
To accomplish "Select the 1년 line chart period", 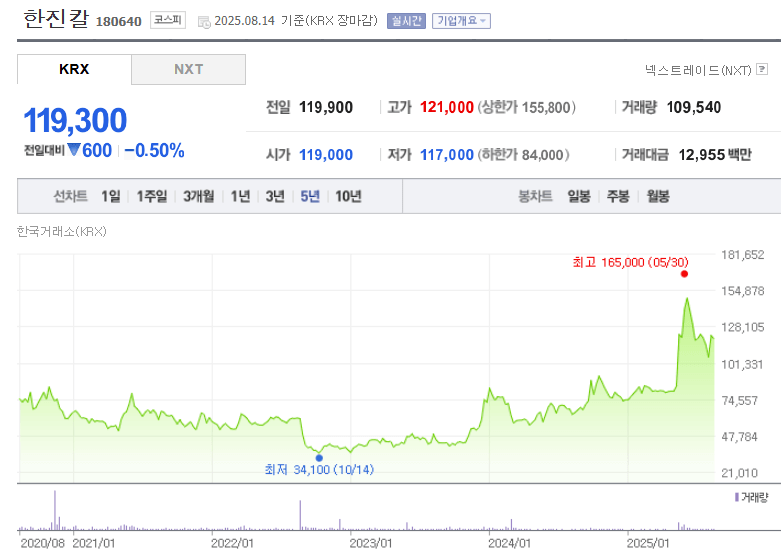I will (240, 196).
